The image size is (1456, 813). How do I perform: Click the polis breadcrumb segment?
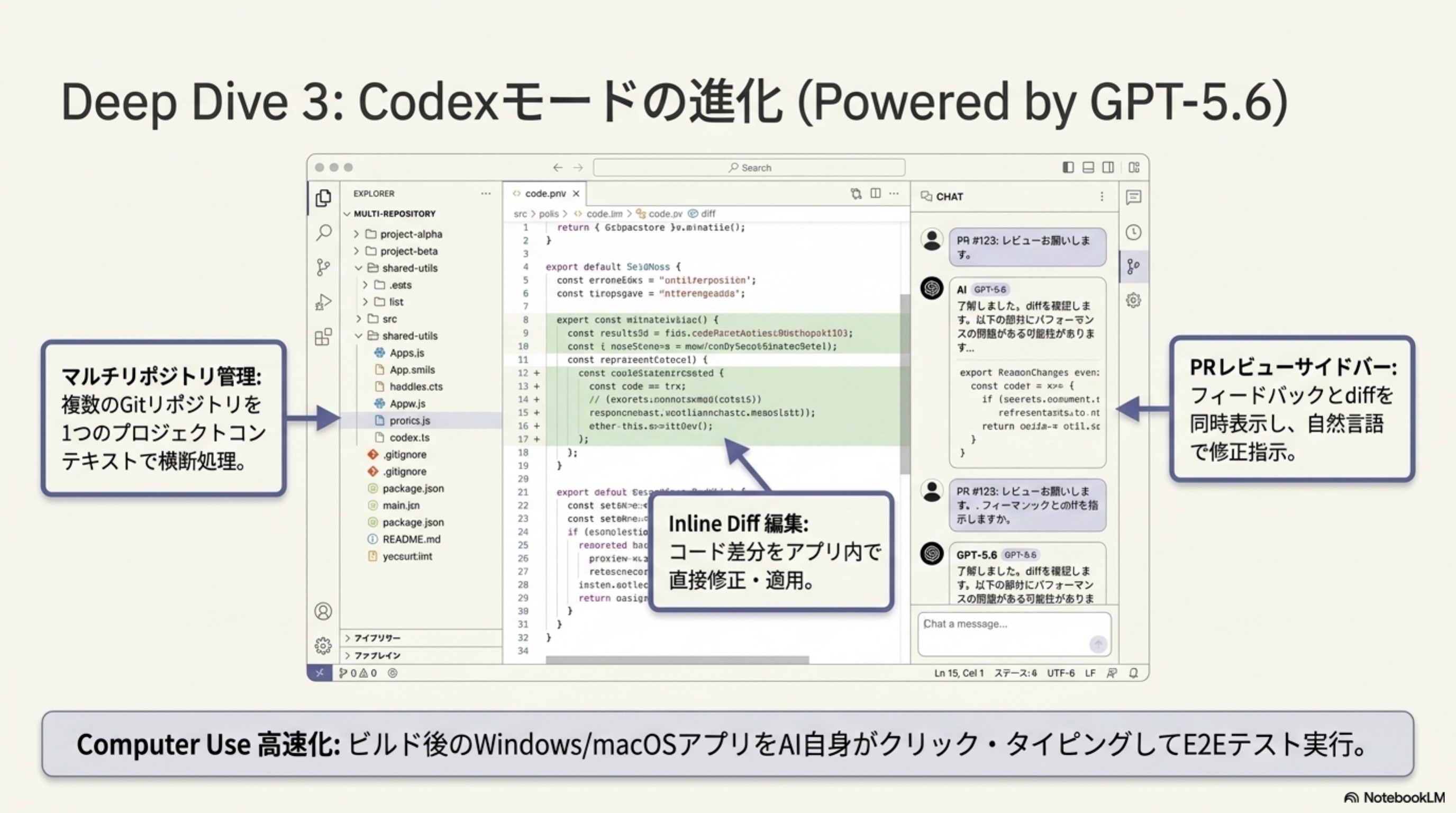point(548,214)
